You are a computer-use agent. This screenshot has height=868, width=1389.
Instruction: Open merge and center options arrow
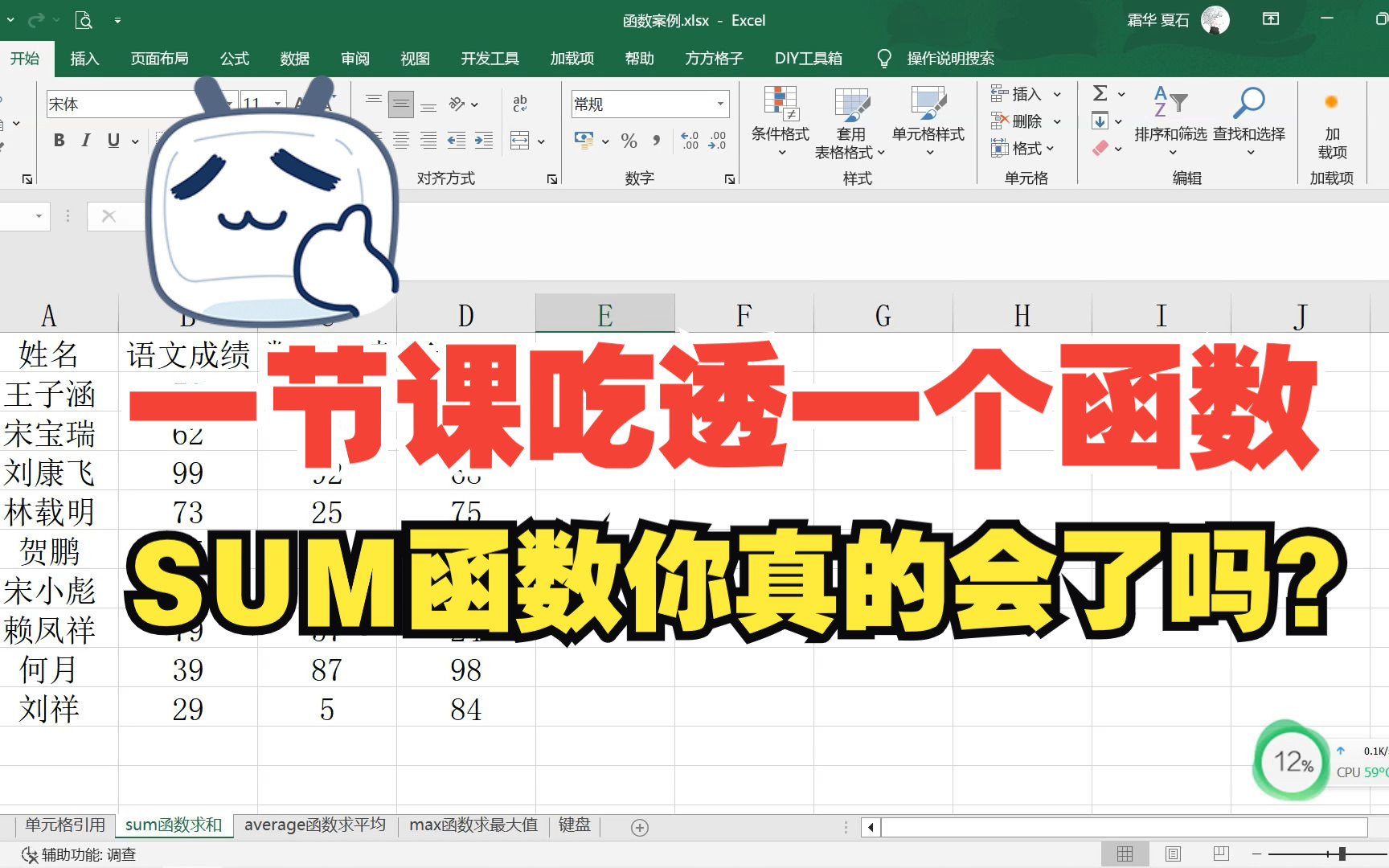click(x=542, y=141)
